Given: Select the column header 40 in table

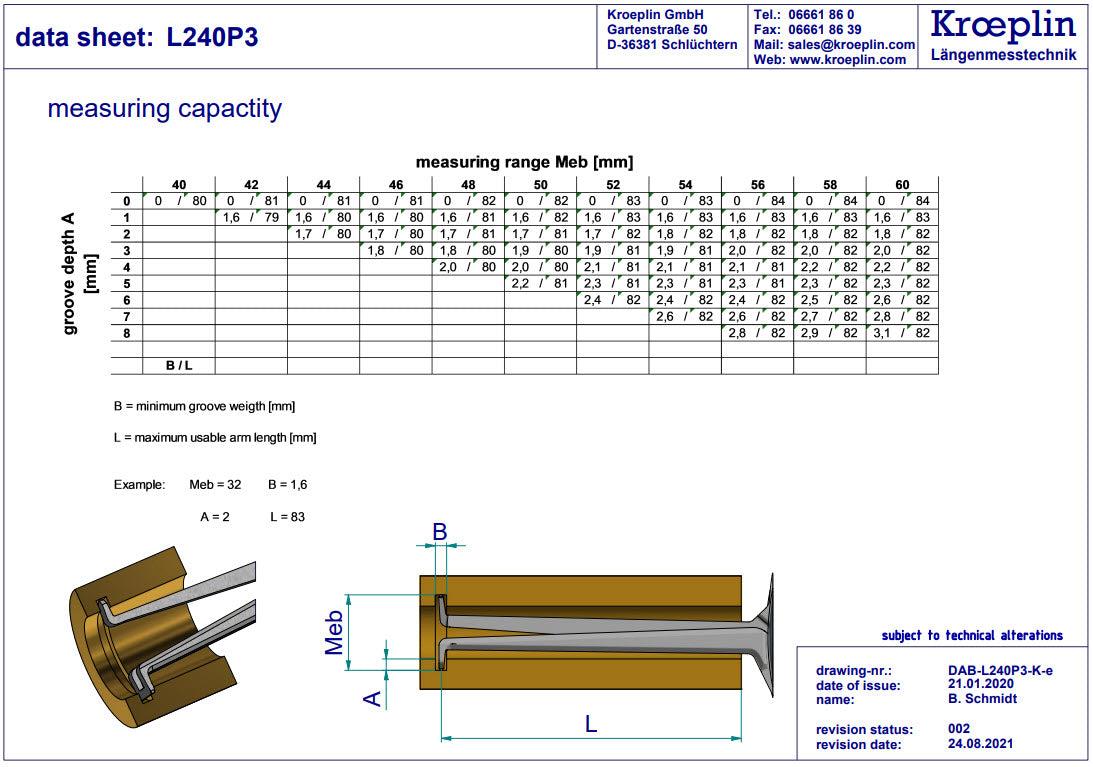Looking at the screenshot, I should coord(178,185).
